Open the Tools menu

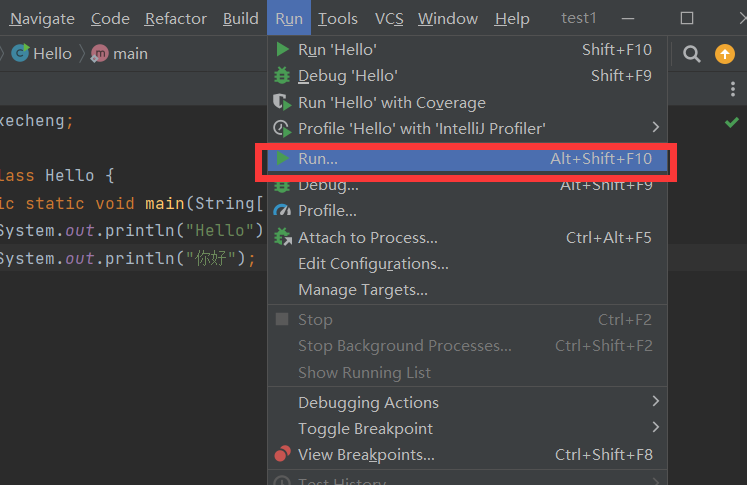[338, 18]
